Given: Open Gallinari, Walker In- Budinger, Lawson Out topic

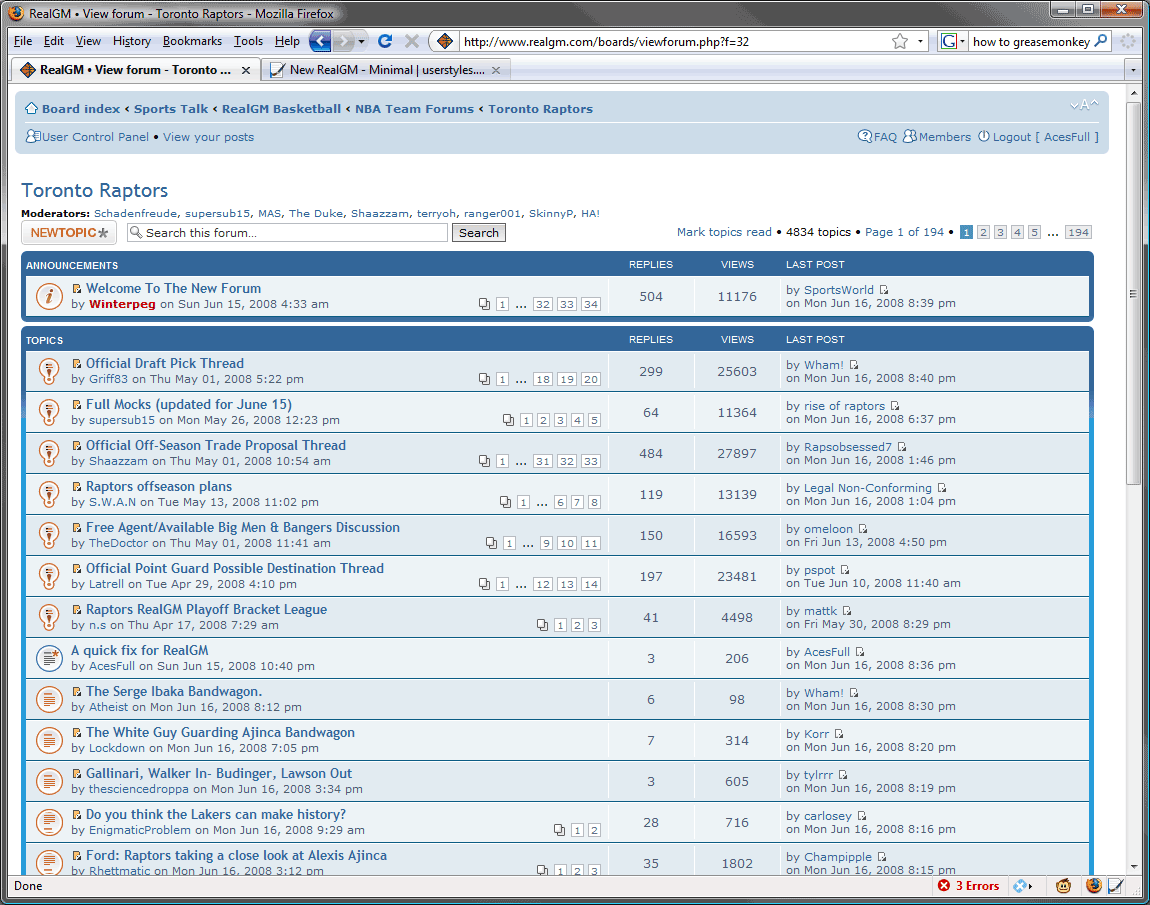Looking at the screenshot, I should coord(219,773).
